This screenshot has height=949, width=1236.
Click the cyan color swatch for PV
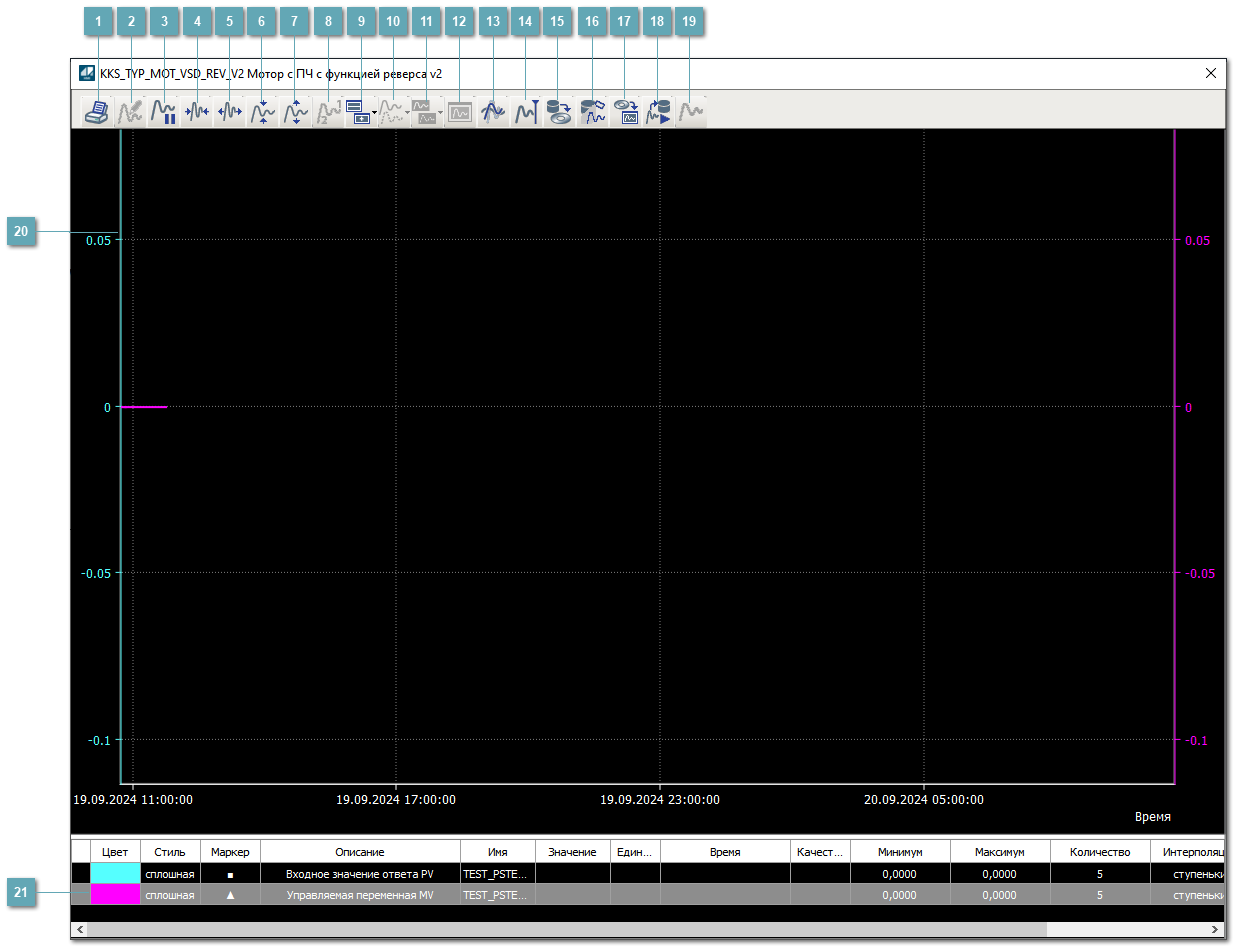coord(115,874)
